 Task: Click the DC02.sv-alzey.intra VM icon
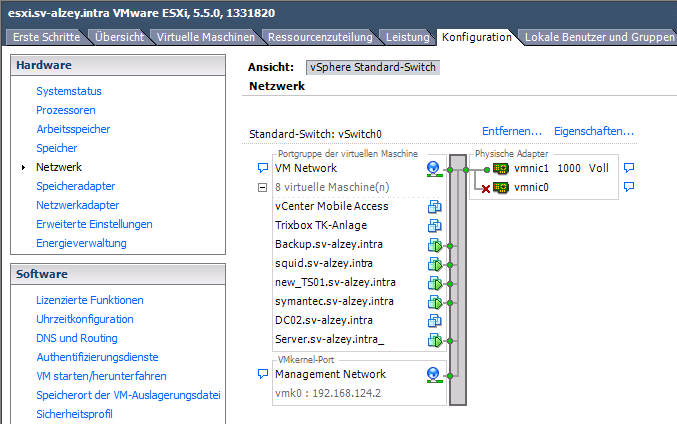pyautogui.click(x=434, y=320)
